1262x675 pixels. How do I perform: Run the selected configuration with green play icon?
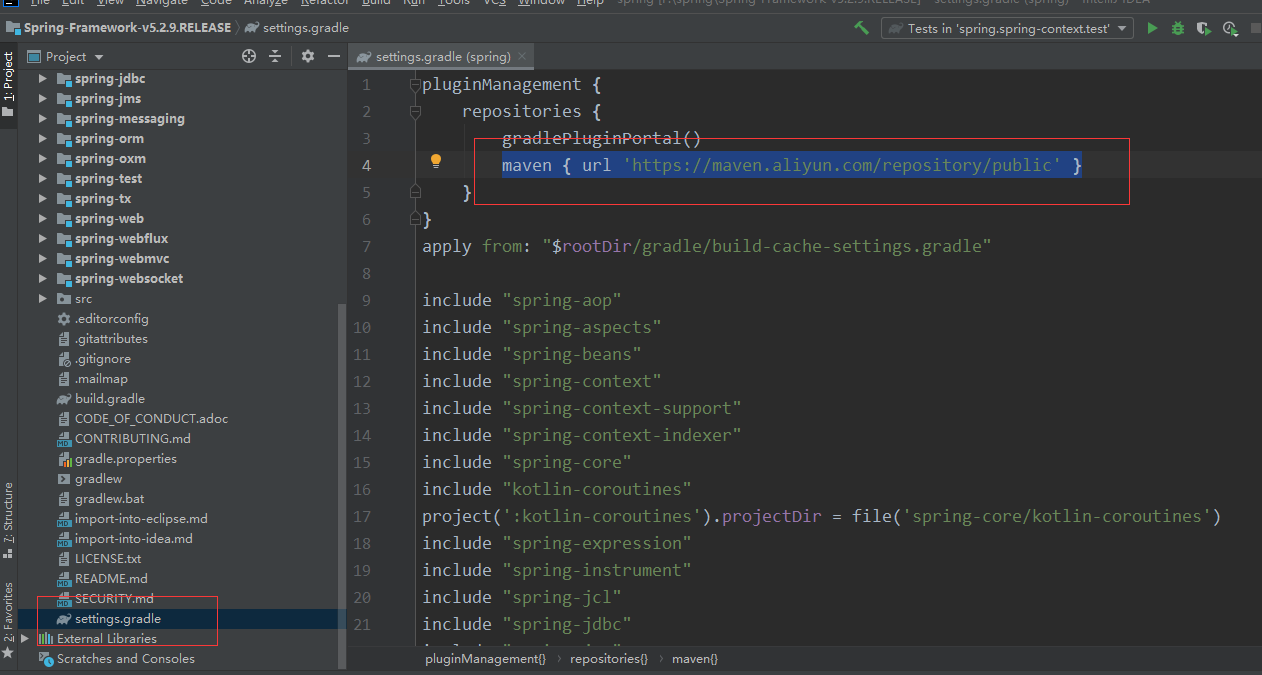(1152, 28)
